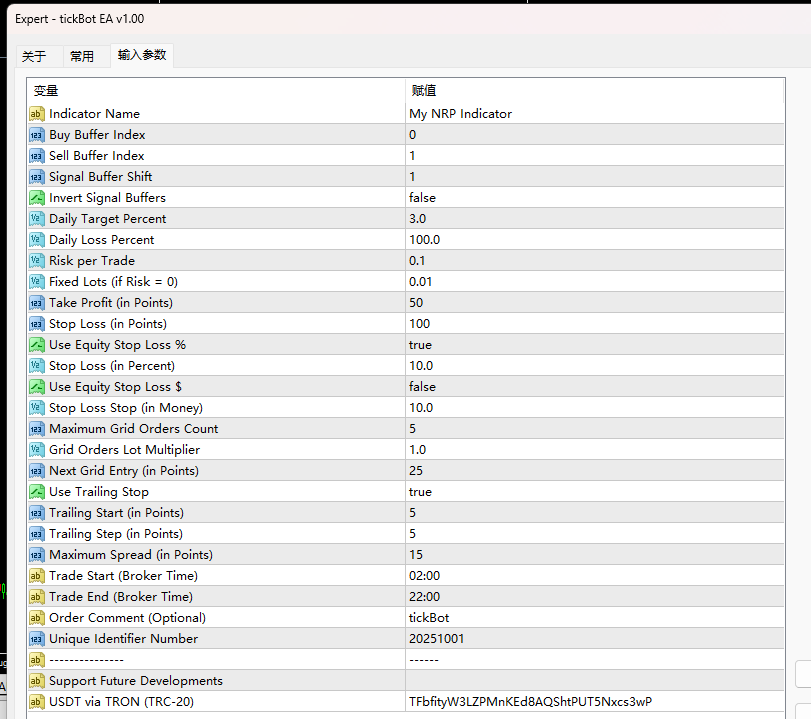Click the string icon beside USDT via TRON
Viewport: 811px width, 719px height.
[x=36, y=702]
